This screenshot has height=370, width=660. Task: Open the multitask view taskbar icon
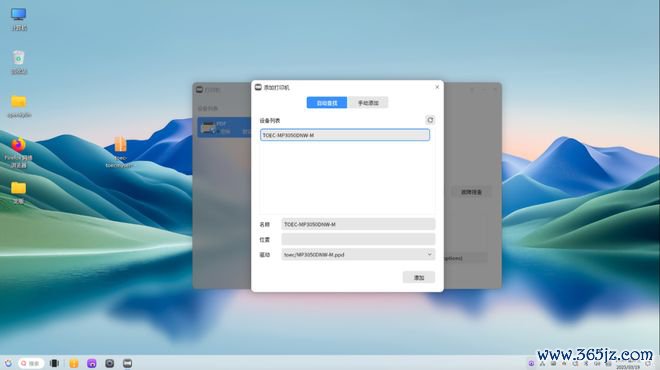point(54,363)
